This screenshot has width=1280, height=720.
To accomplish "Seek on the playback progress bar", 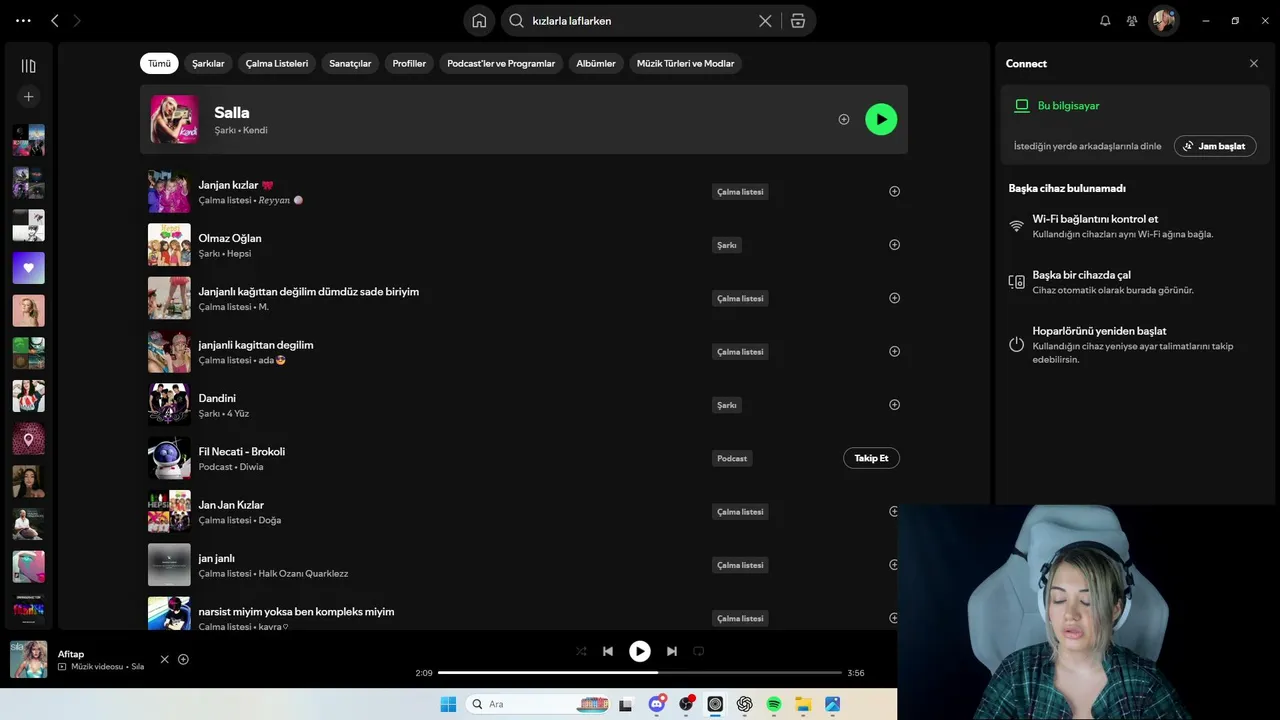I will (640, 673).
